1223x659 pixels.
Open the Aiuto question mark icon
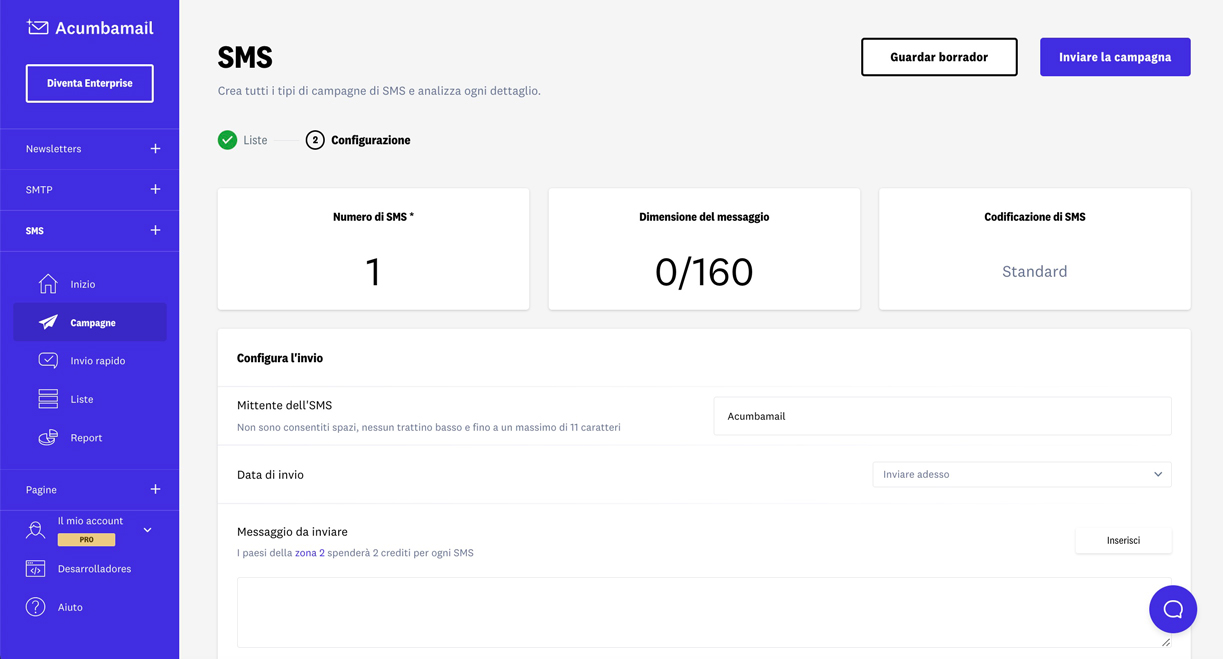point(36,607)
